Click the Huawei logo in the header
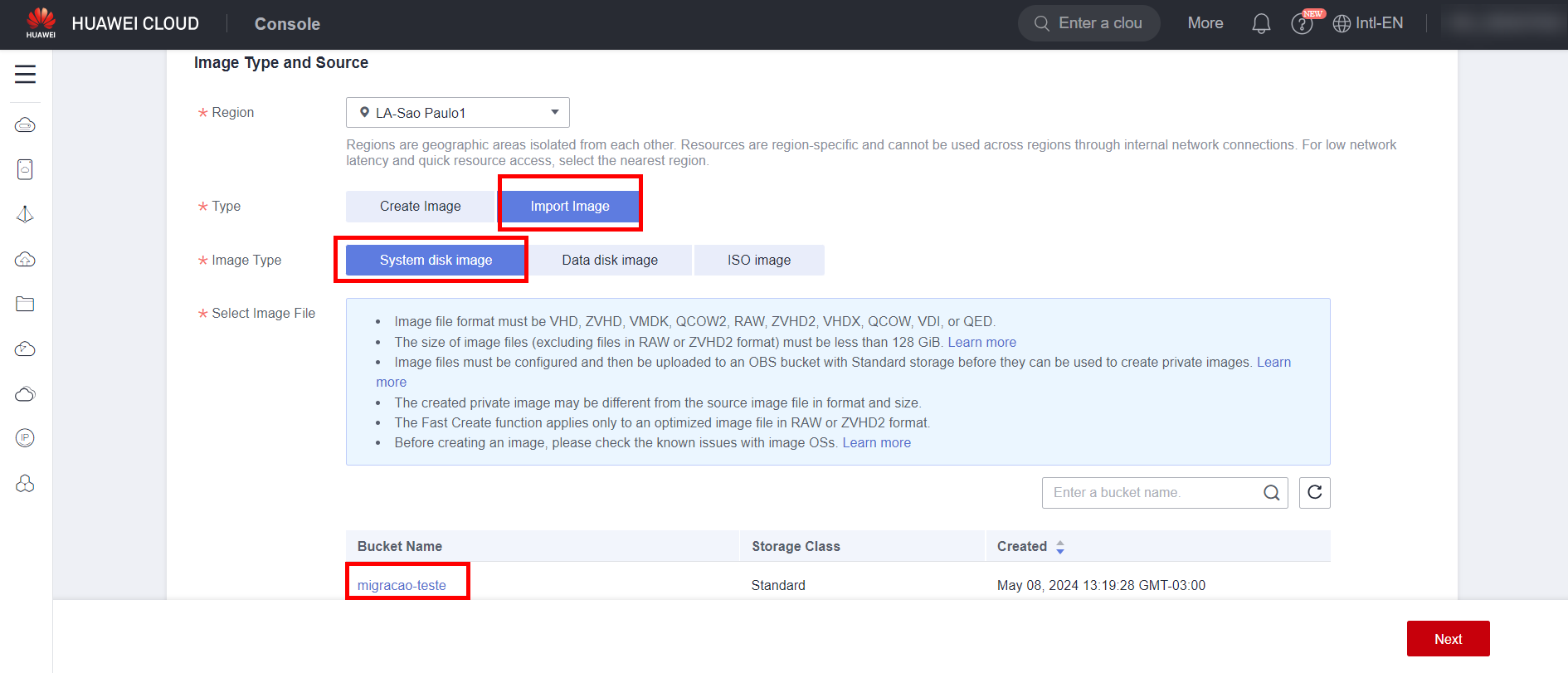Image resolution: width=1568 pixels, height=673 pixels. [41, 23]
